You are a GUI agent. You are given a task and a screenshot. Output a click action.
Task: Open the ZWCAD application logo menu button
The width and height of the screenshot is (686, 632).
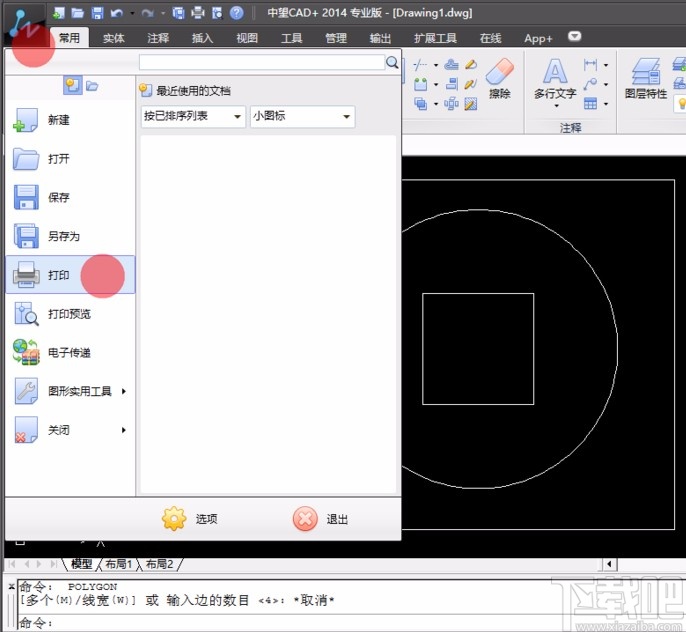[x=25, y=25]
